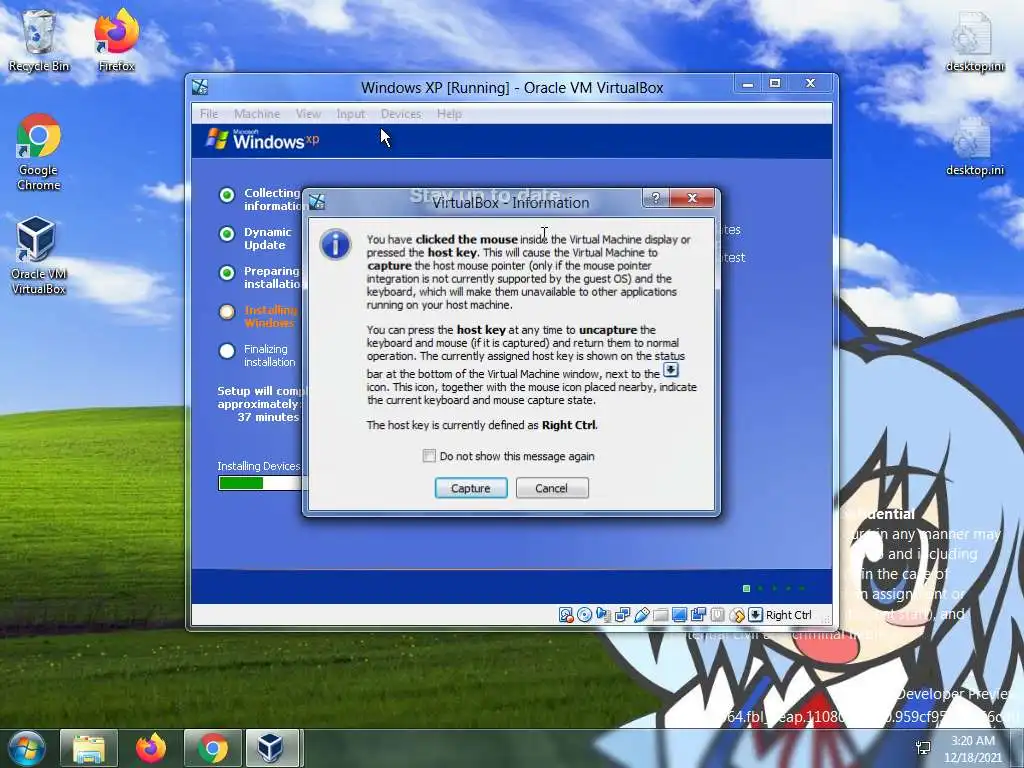Click the keyboard capture arrow icon

click(x=756, y=615)
